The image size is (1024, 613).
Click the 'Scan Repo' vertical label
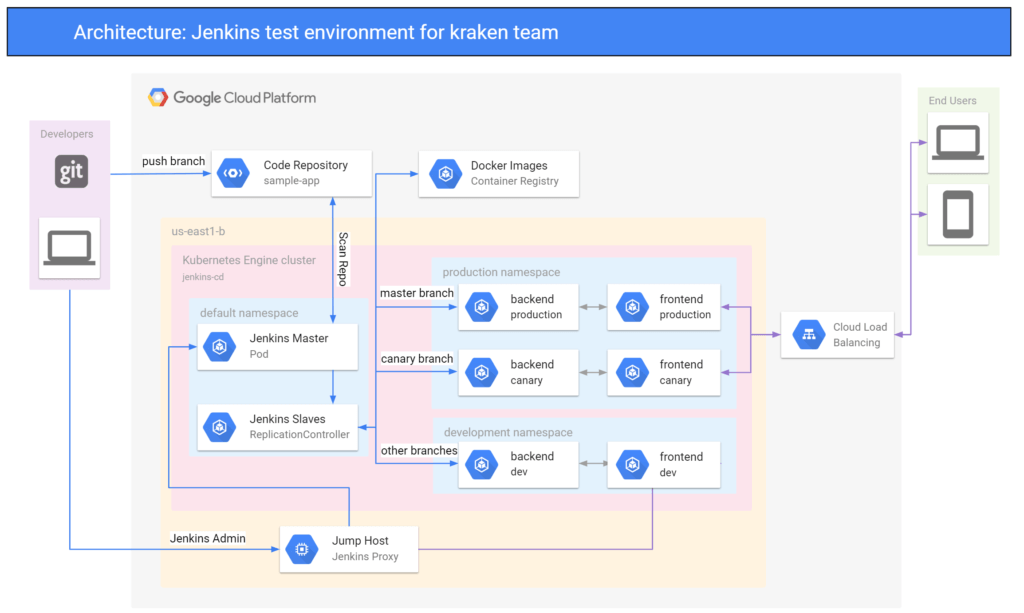click(x=342, y=259)
